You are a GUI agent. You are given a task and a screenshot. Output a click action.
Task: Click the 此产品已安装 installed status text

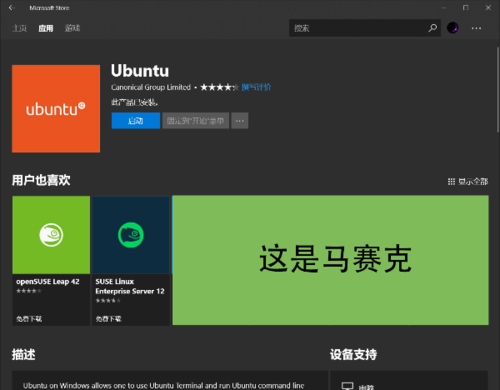(x=134, y=102)
